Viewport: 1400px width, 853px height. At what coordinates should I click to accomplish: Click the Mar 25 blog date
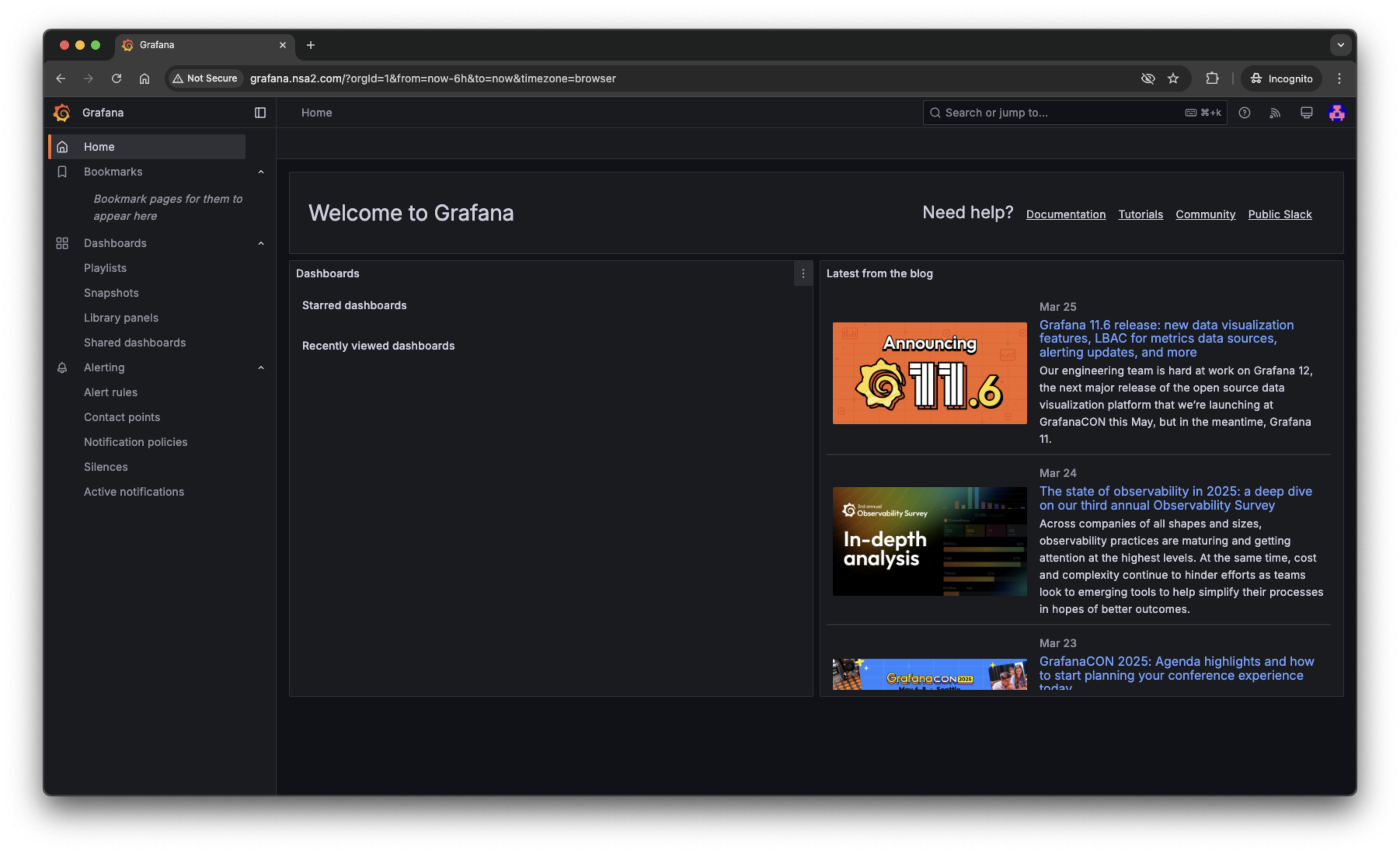pos(1057,307)
